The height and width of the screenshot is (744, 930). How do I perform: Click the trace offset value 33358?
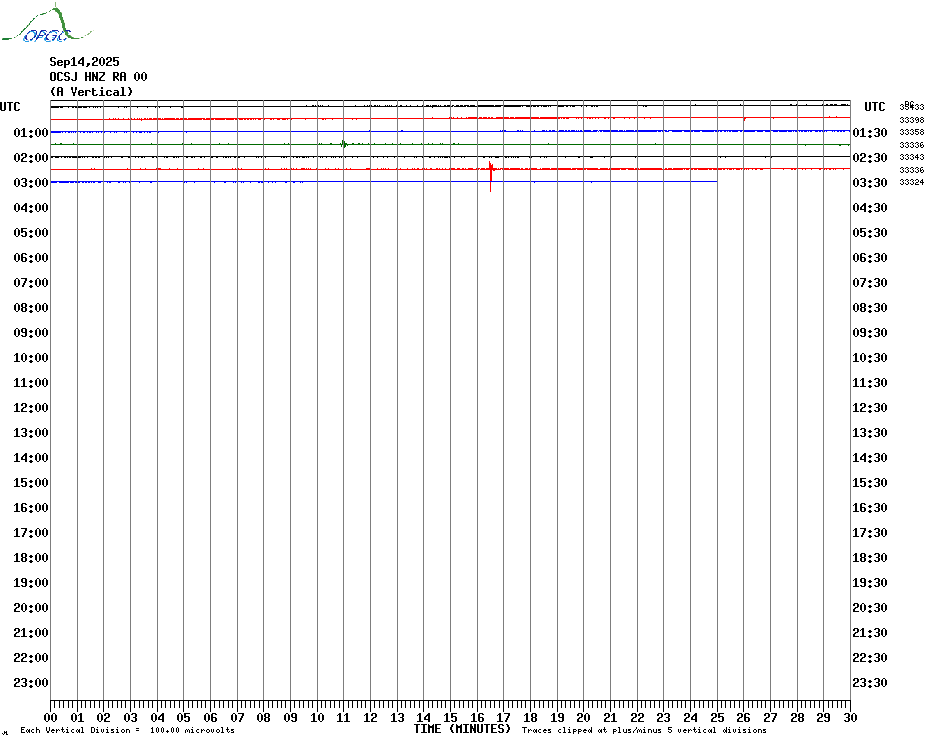(x=912, y=132)
